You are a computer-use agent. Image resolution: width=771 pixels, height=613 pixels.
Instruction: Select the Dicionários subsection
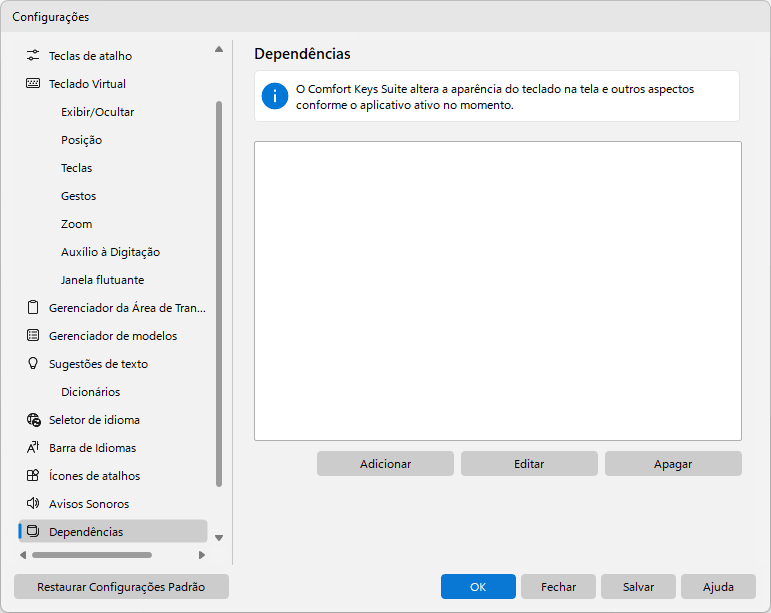(90, 392)
